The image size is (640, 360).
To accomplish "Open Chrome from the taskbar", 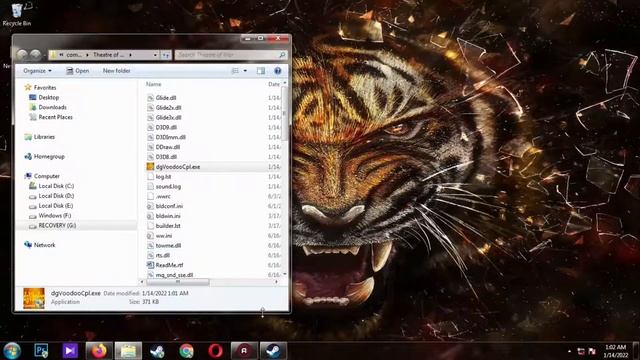I will (x=187, y=351).
